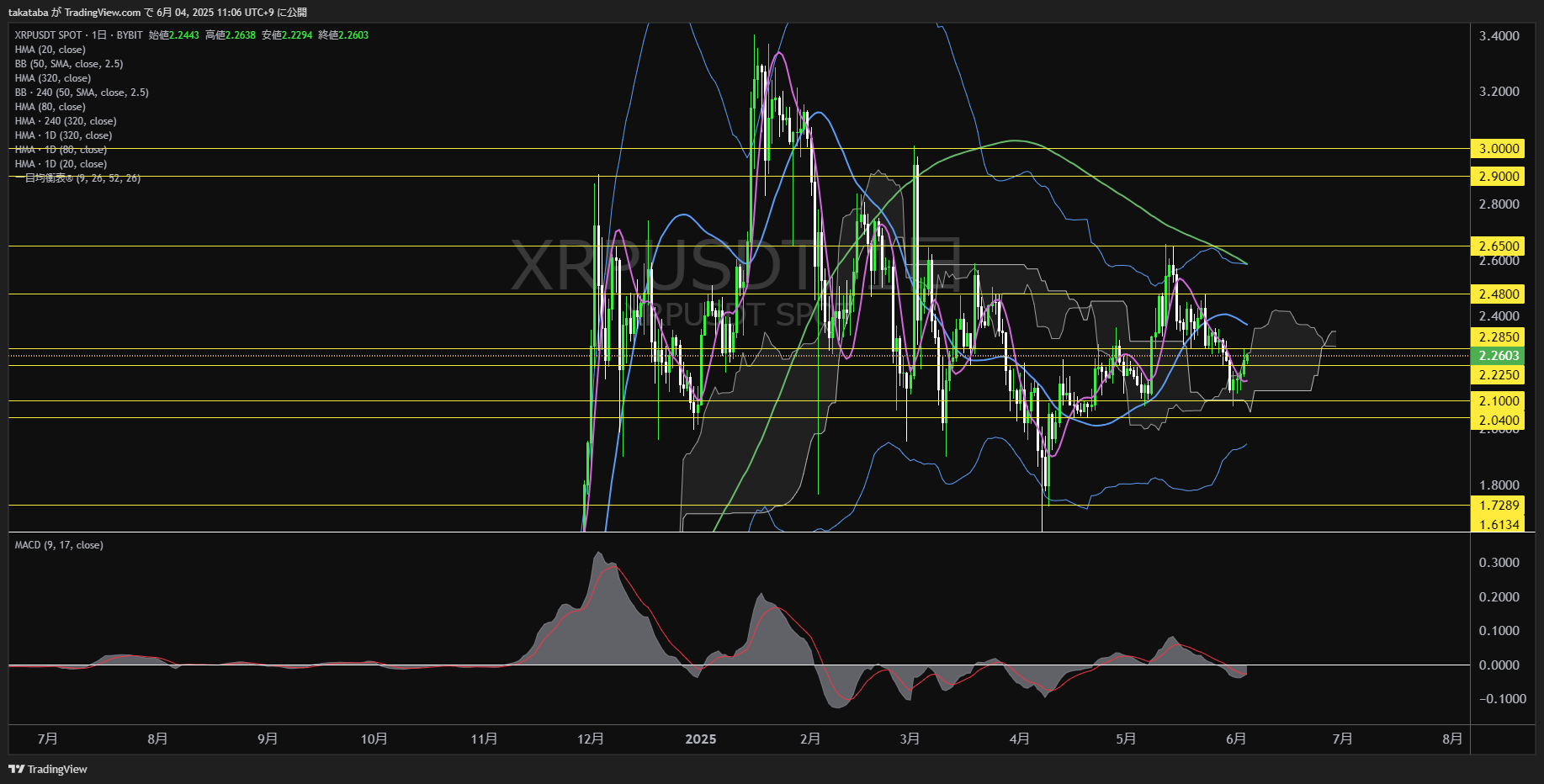Select the 一目均衡表 (9, 26, 52, 26) legend

click(77, 178)
